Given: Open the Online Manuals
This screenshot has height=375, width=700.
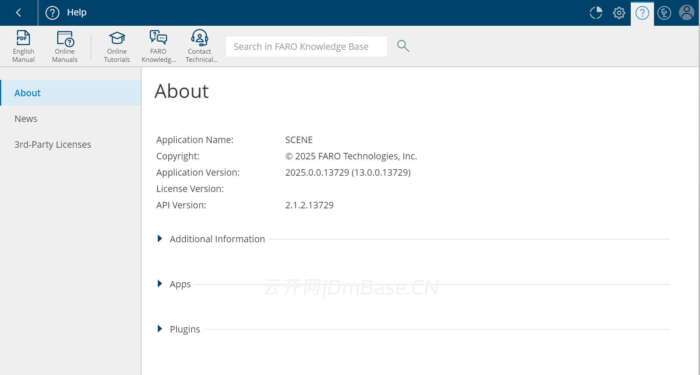Looking at the screenshot, I should click(65, 46).
